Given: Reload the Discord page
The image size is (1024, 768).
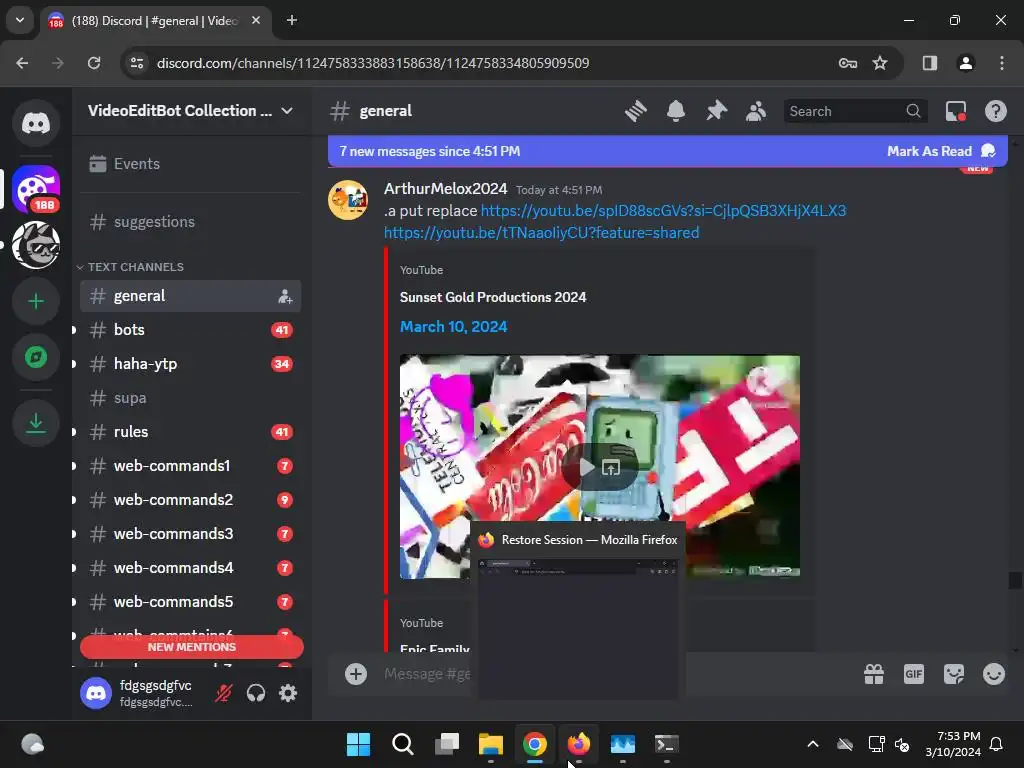Looking at the screenshot, I should pyautogui.click(x=94, y=63).
